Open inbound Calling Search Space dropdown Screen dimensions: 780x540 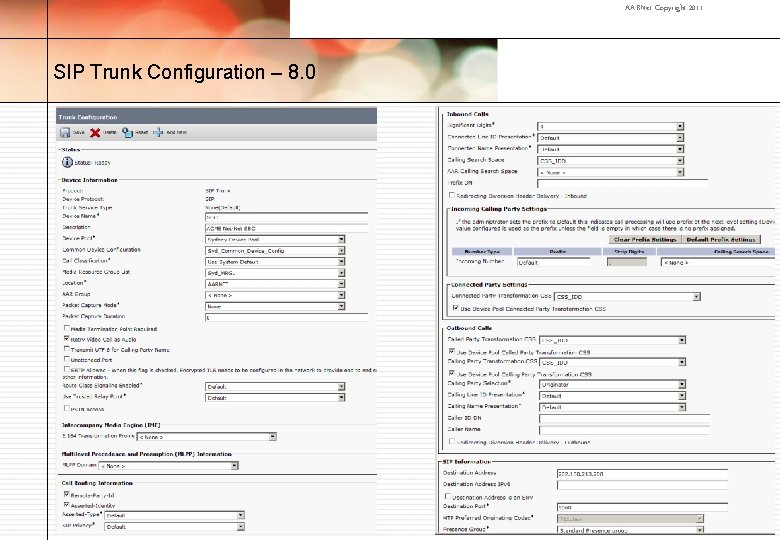pos(611,161)
